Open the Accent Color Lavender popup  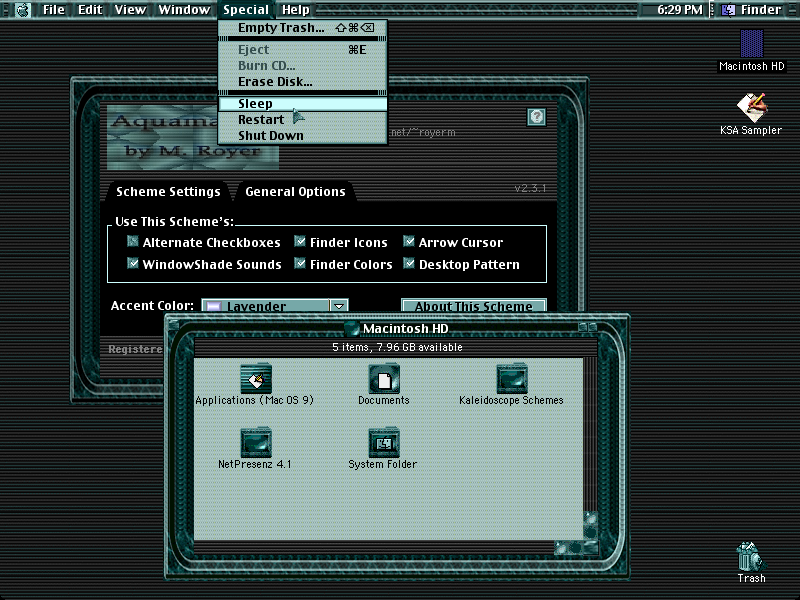pyautogui.click(x=275, y=306)
